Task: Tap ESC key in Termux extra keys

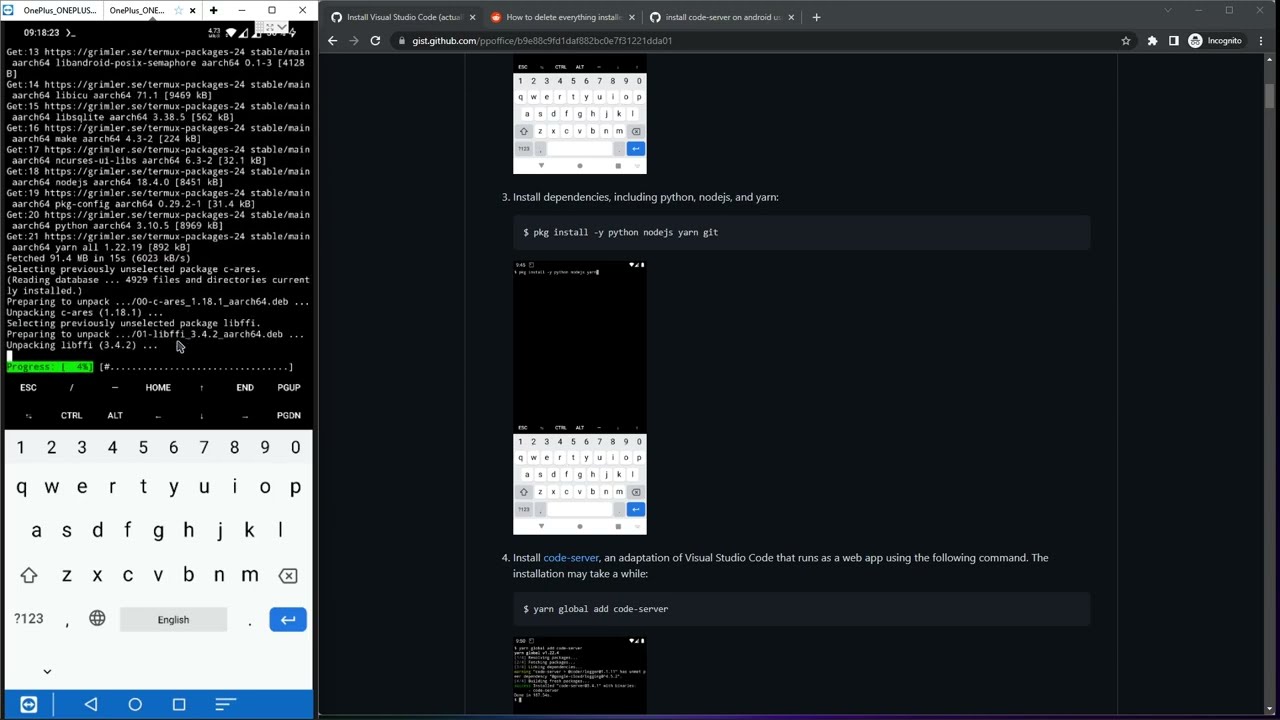Action: [x=28, y=388]
